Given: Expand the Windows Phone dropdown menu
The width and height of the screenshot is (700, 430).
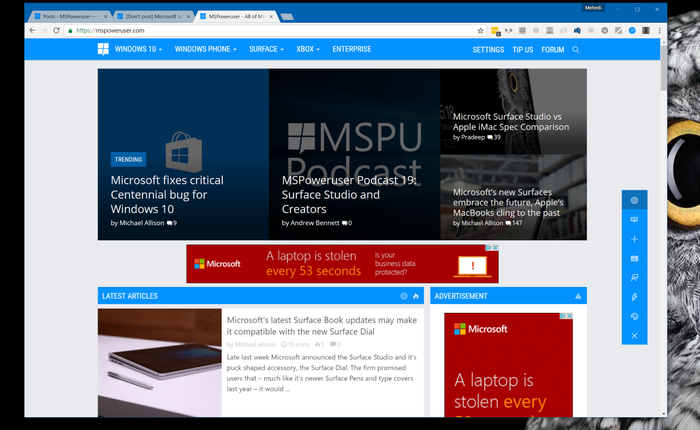Looking at the screenshot, I should point(205,49).
